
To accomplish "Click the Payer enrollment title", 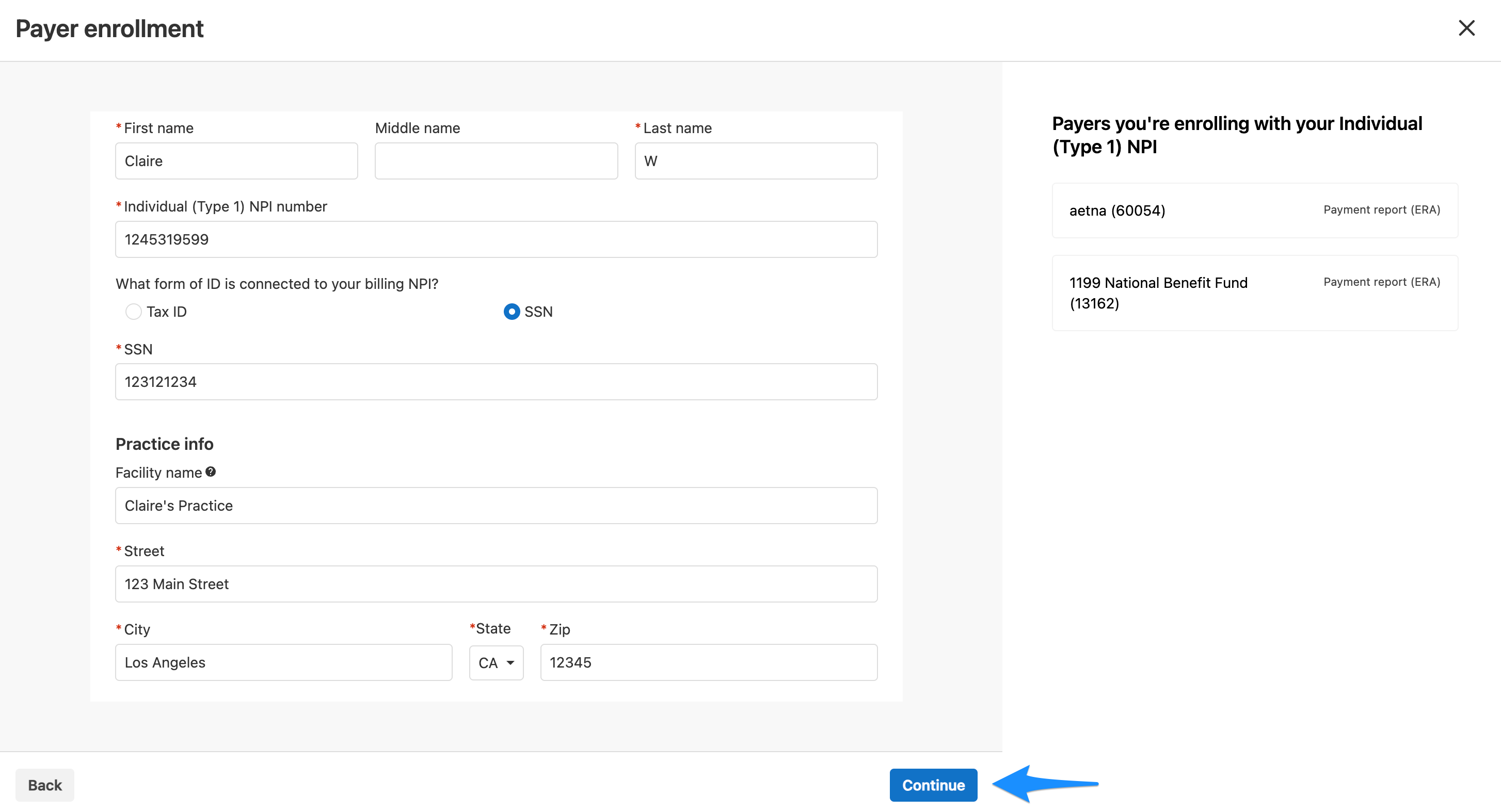I will tap(109, 28).
